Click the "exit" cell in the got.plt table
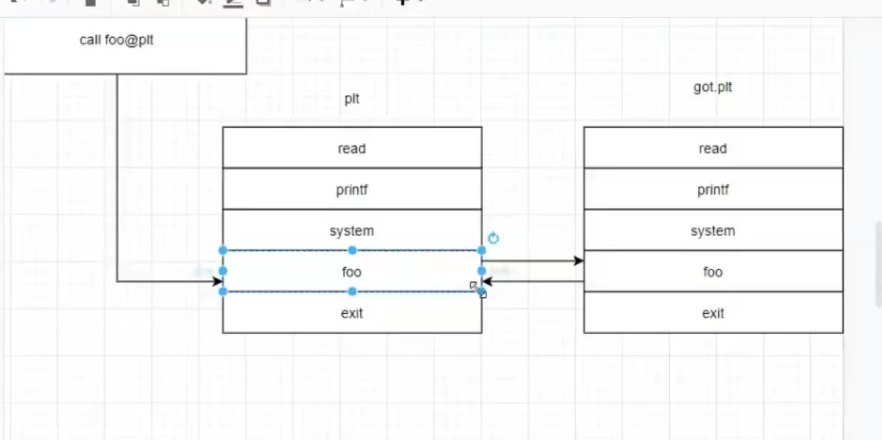The width and height of the screenshot is (882, 440). [x=713, y=313]
